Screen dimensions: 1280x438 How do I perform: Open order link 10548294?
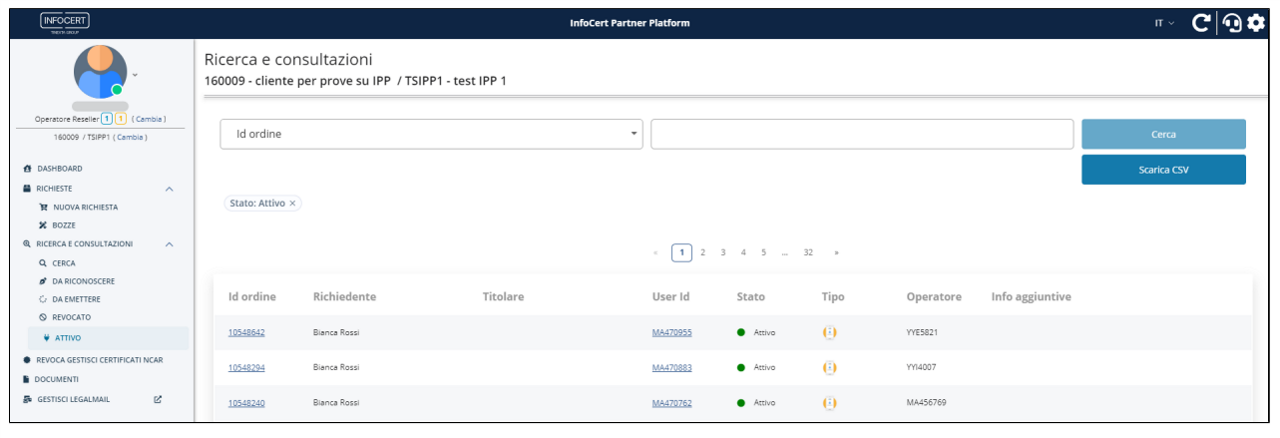point(246,367)
